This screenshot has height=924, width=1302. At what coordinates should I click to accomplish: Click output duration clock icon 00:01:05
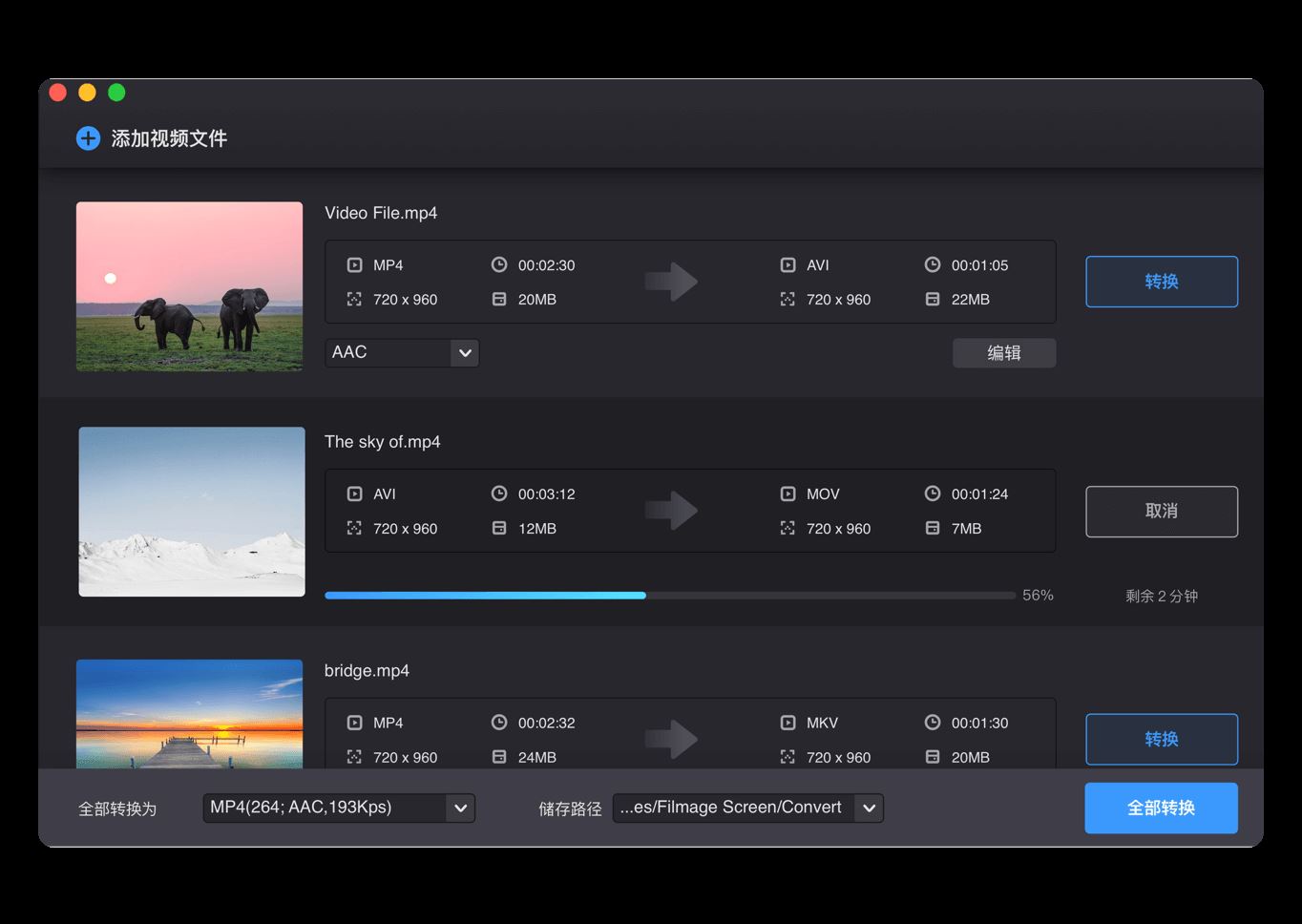933,264
